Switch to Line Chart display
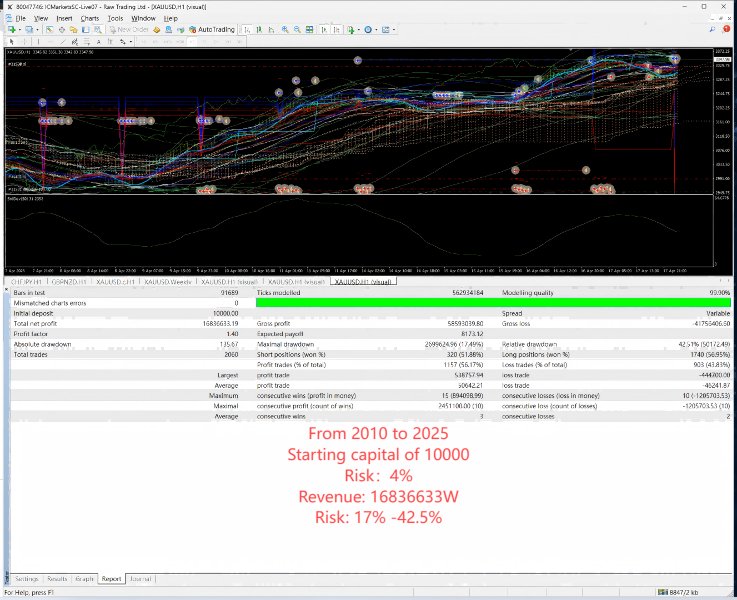 [x=271, y=30]
